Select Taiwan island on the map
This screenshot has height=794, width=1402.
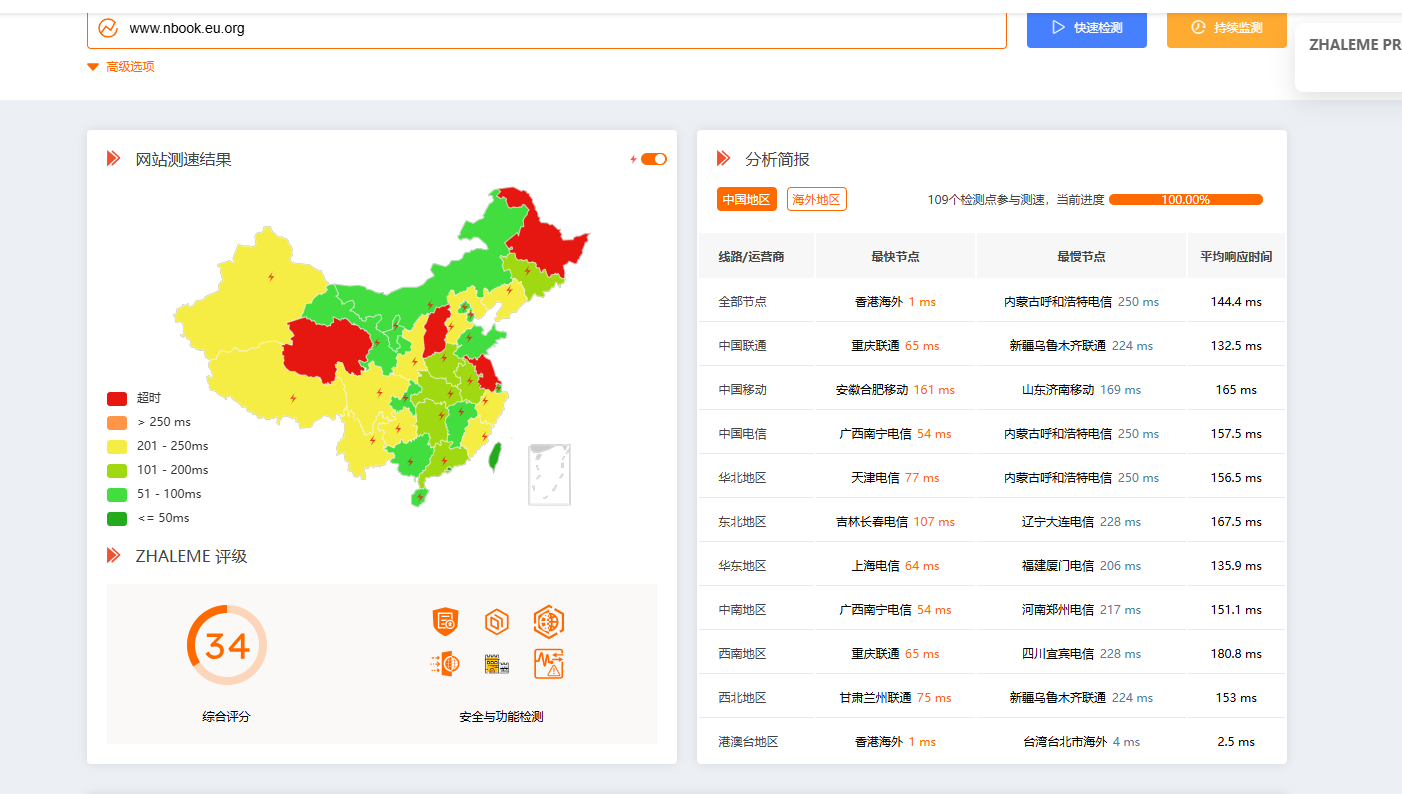[493, 457]
